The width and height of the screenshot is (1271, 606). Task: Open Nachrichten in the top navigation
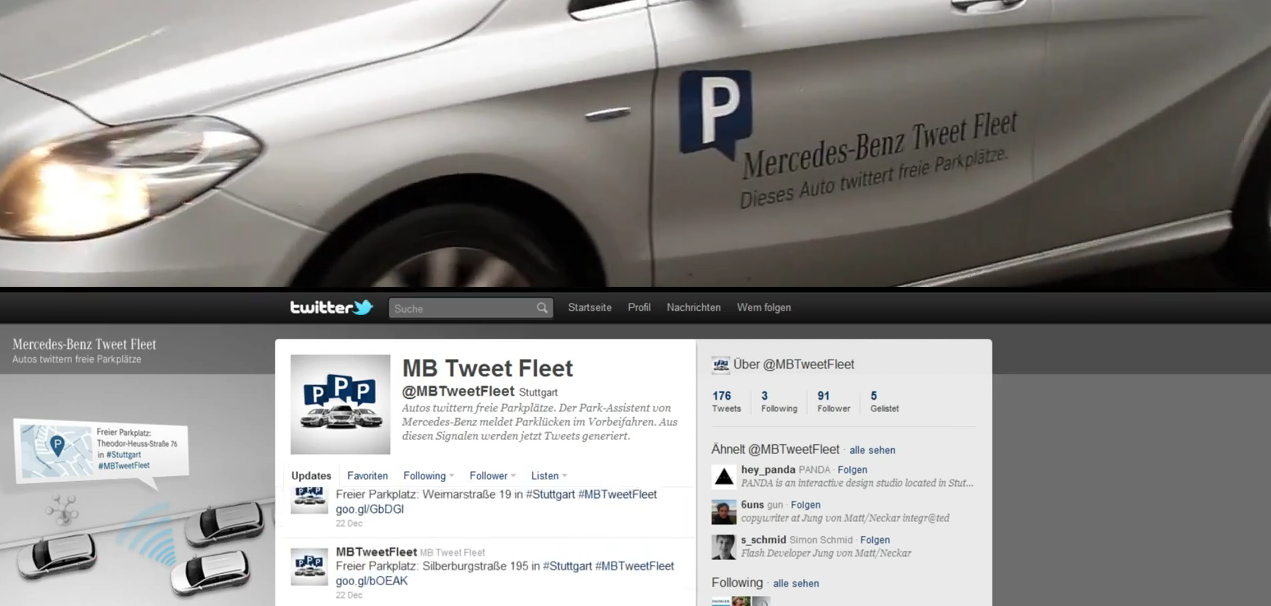coord(694,308)
